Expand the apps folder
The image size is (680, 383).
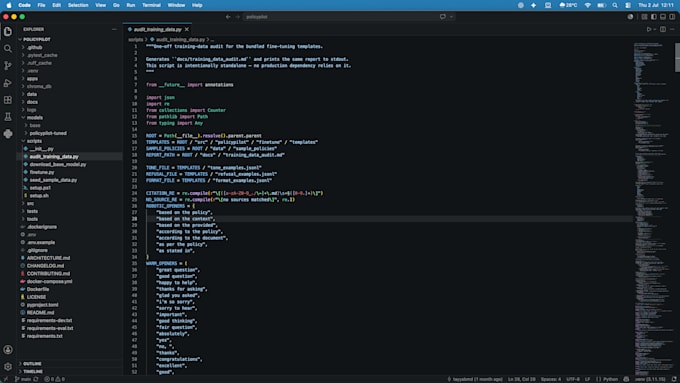[32, 79]
